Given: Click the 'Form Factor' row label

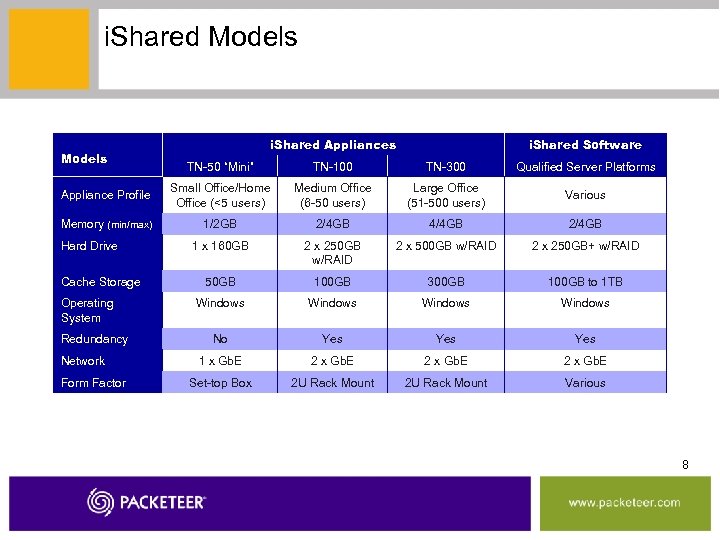Looking at the screenshot, I should [x=93, y=383].
